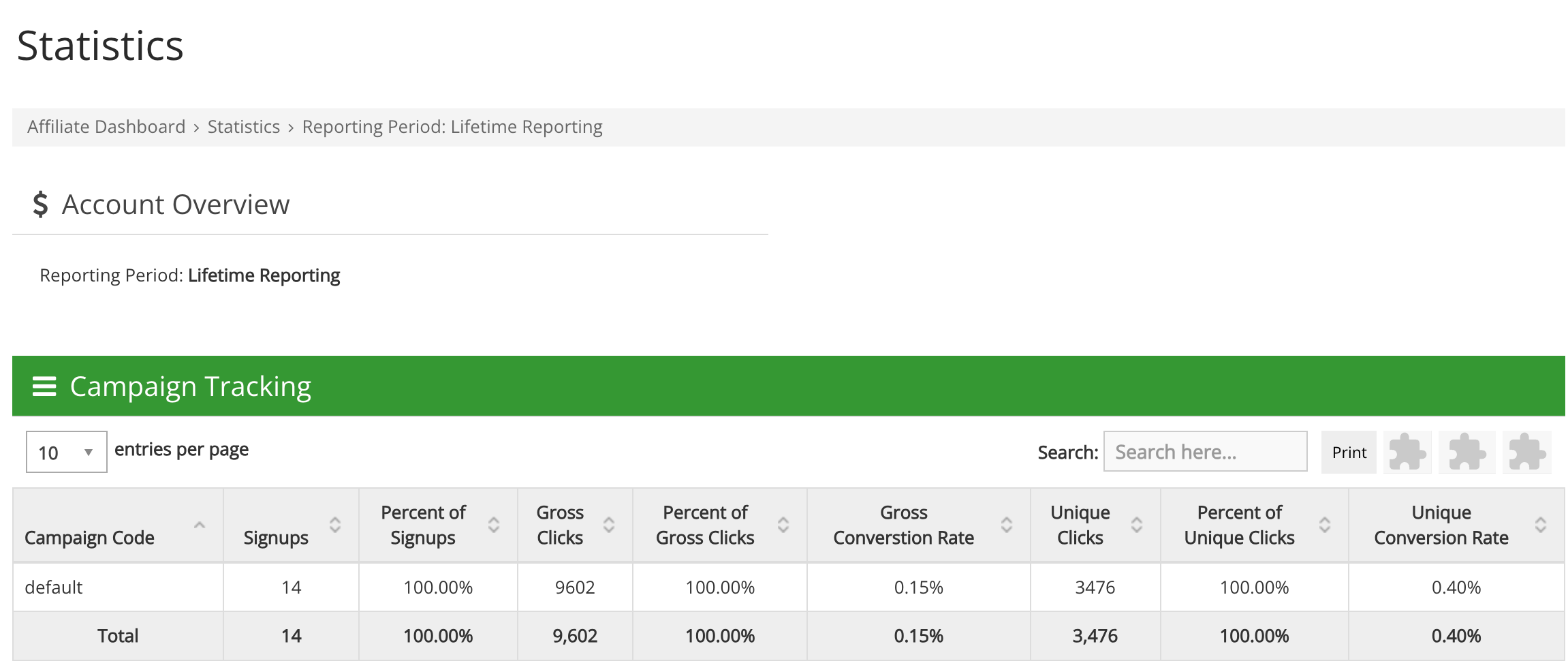The image size is (1568, 672).
Task: Toggle sorting on the Signups column
Action: (x=334, y=525)
